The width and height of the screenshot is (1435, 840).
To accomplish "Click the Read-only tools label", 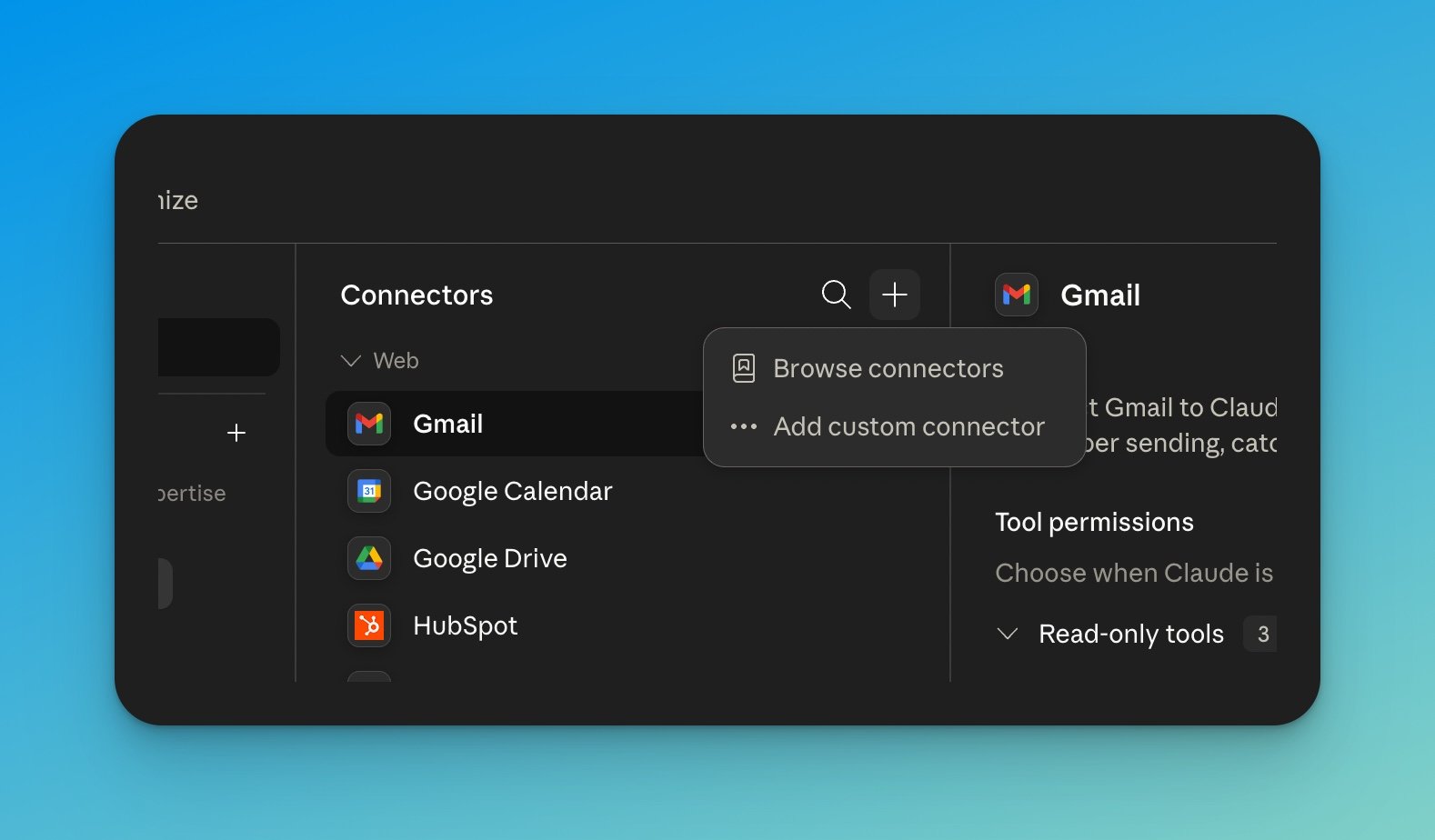I will [1131, 634].
